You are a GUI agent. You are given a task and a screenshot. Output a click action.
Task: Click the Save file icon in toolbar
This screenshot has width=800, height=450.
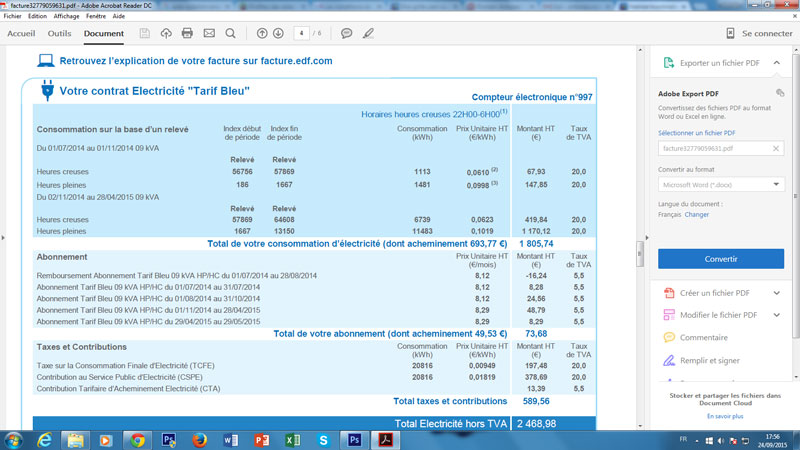coord(144,33)
